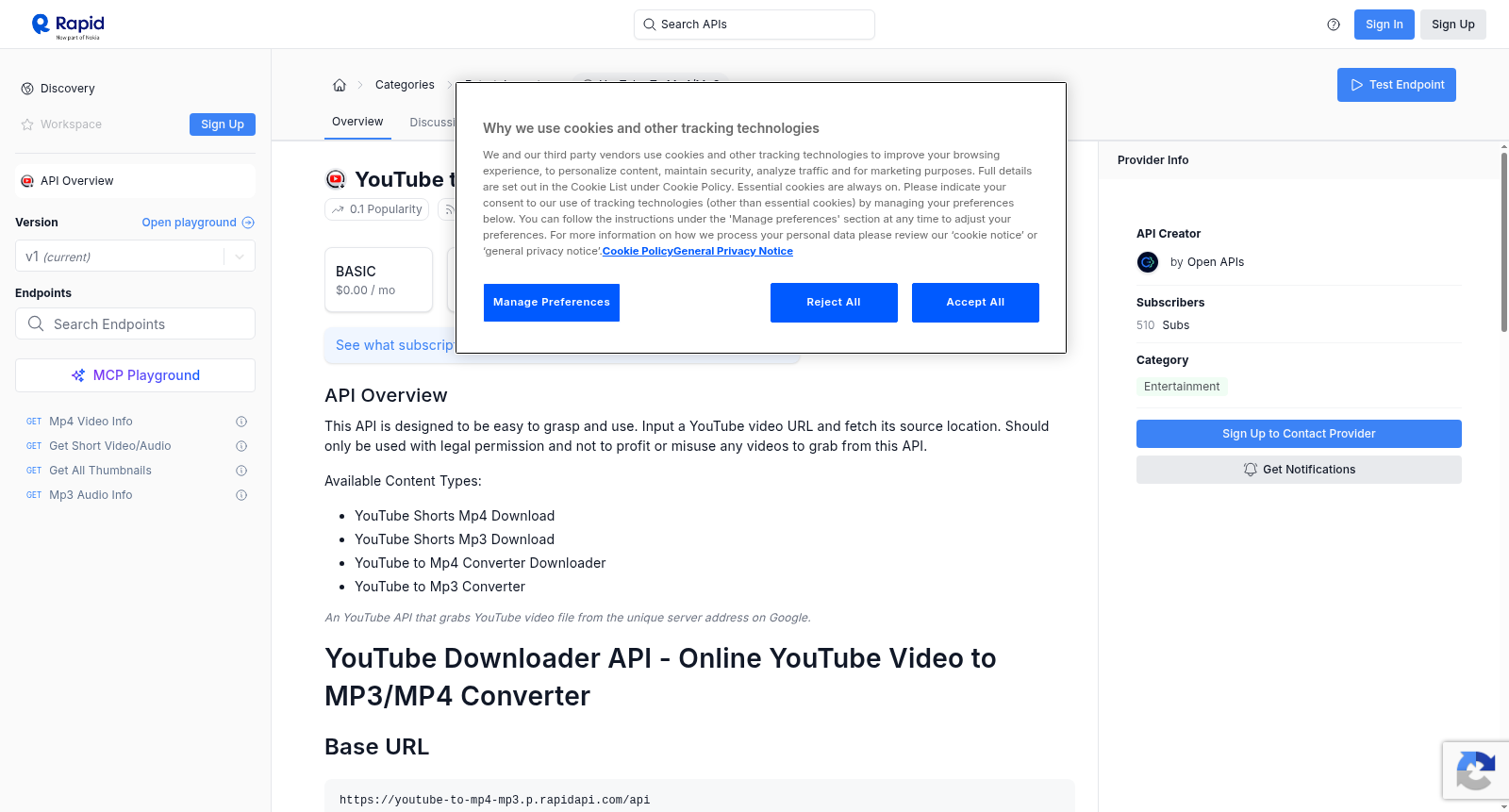
Task: Click the info icon for Get All Thumbnails
Action: tap(241, 471)
